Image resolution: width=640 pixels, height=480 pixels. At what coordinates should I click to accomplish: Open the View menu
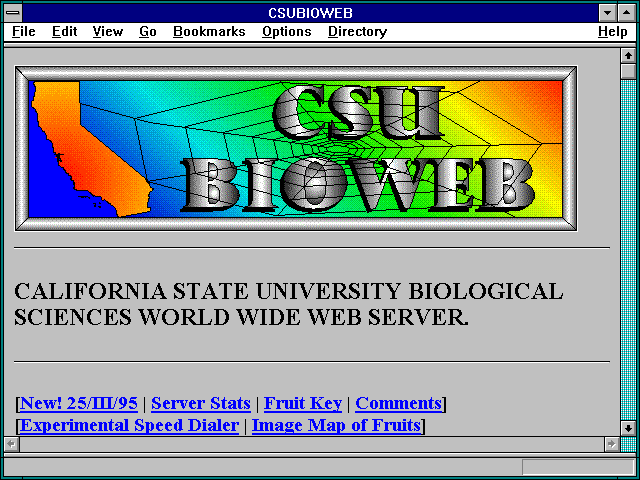tap(108, 31)
